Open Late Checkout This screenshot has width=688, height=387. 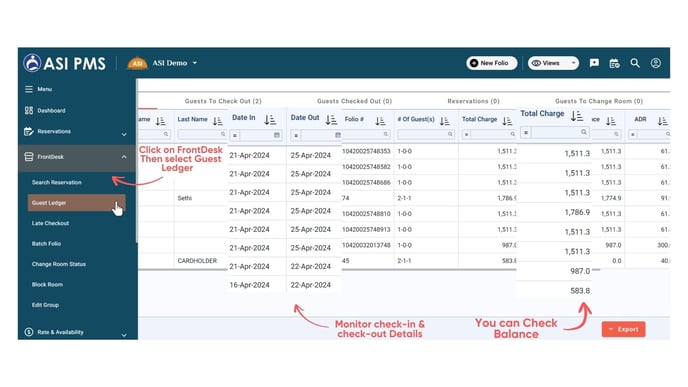[50, 223]
